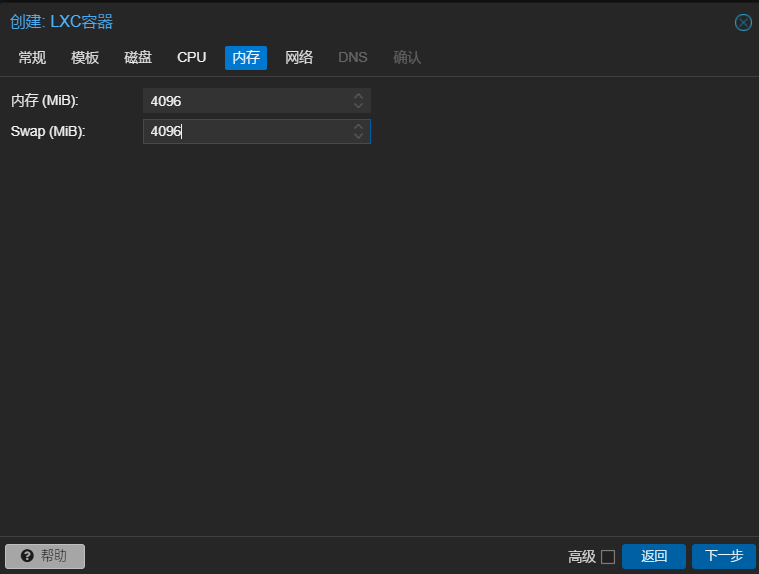Screen dimensions: 759x574
Task: Select the CPU tab
Action: pyautogui.click(x=191, y=58)
